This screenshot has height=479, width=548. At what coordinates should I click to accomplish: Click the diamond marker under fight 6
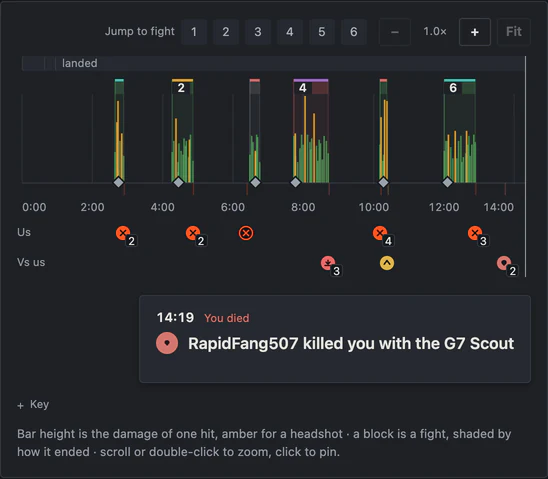tap(448, 182)
